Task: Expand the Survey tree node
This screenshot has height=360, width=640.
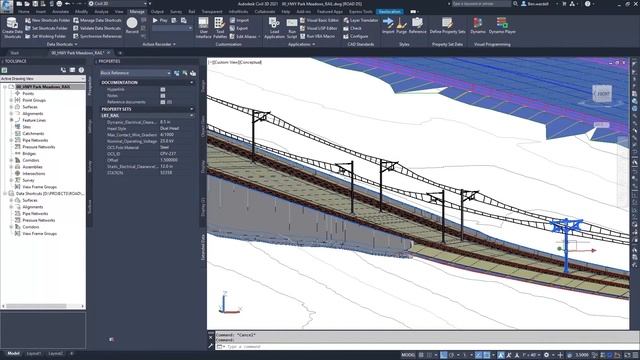Action: [11, 180]
